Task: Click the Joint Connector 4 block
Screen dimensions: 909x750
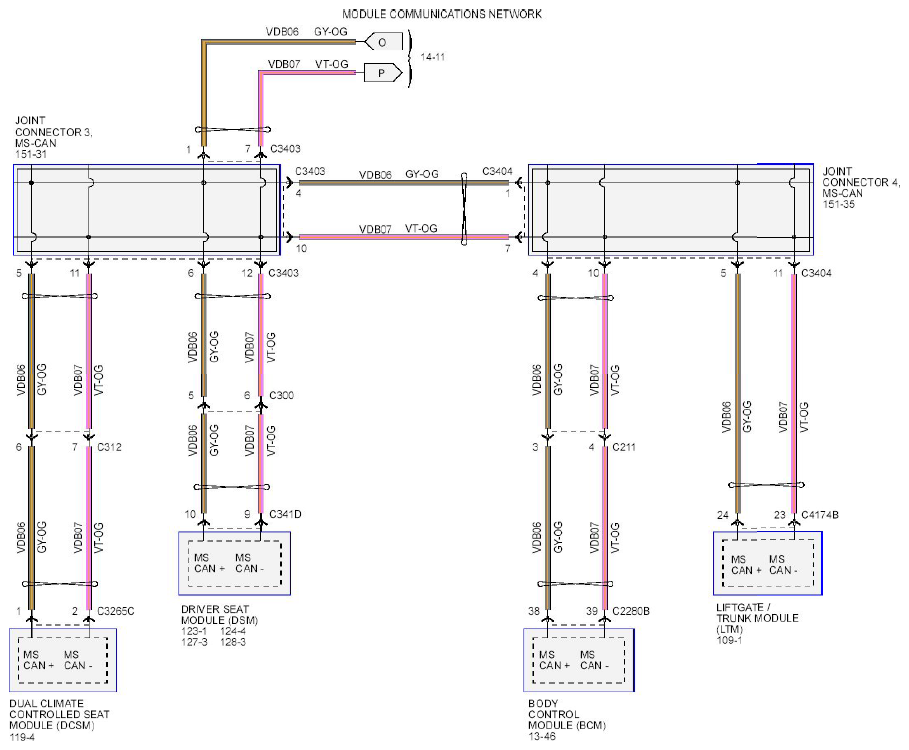Action: [671, 211]
